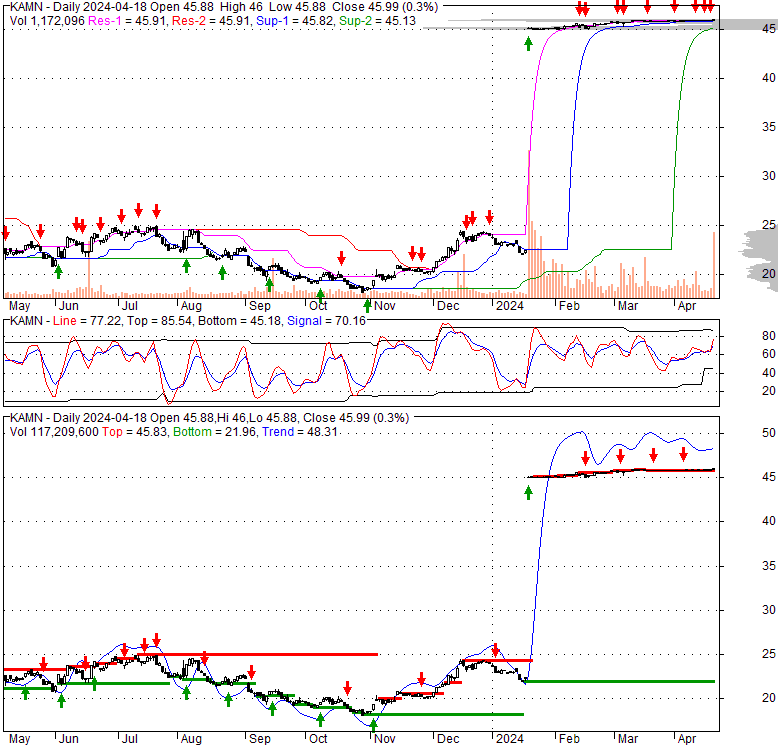Screen dimensions: 780x745
Task: Click the 'Apr' label on the lower chart axis
Action: 687,739
